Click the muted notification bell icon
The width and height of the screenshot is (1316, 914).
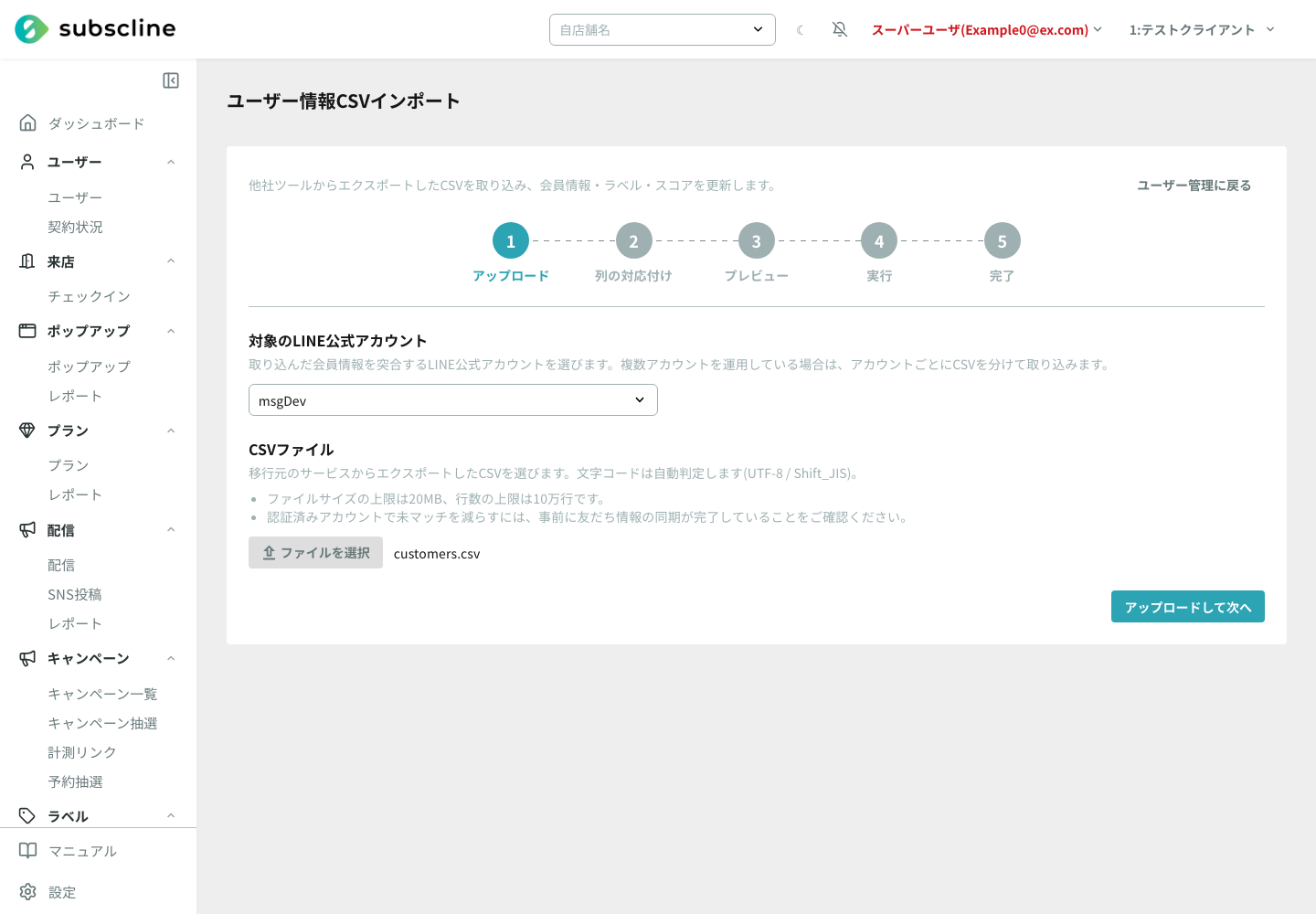click(x=840, y=29)
